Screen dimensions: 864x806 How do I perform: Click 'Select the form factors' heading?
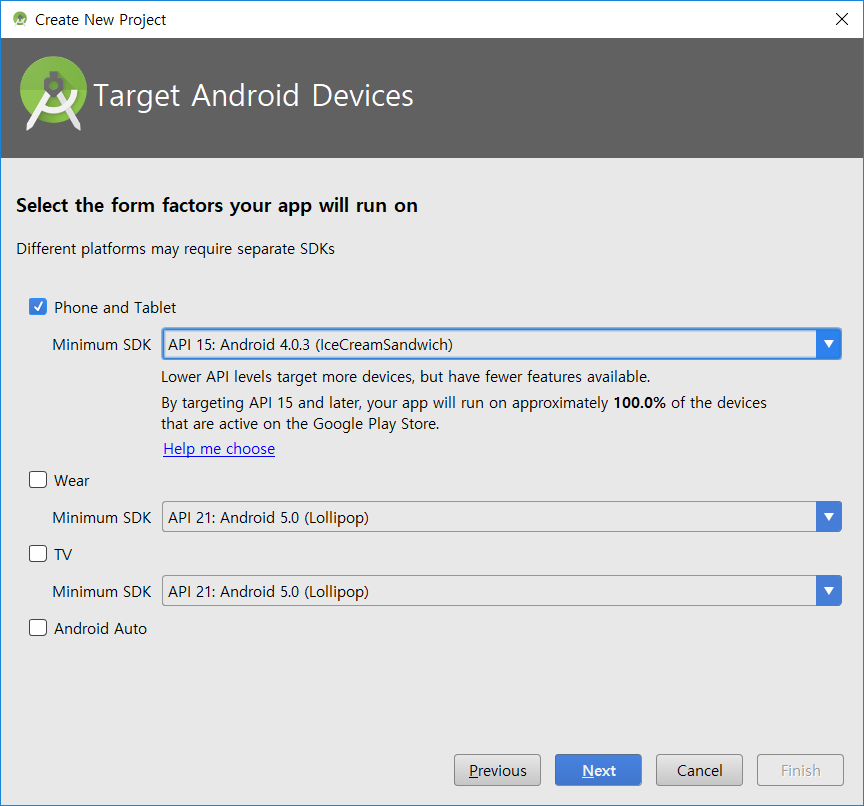point(217,205)
